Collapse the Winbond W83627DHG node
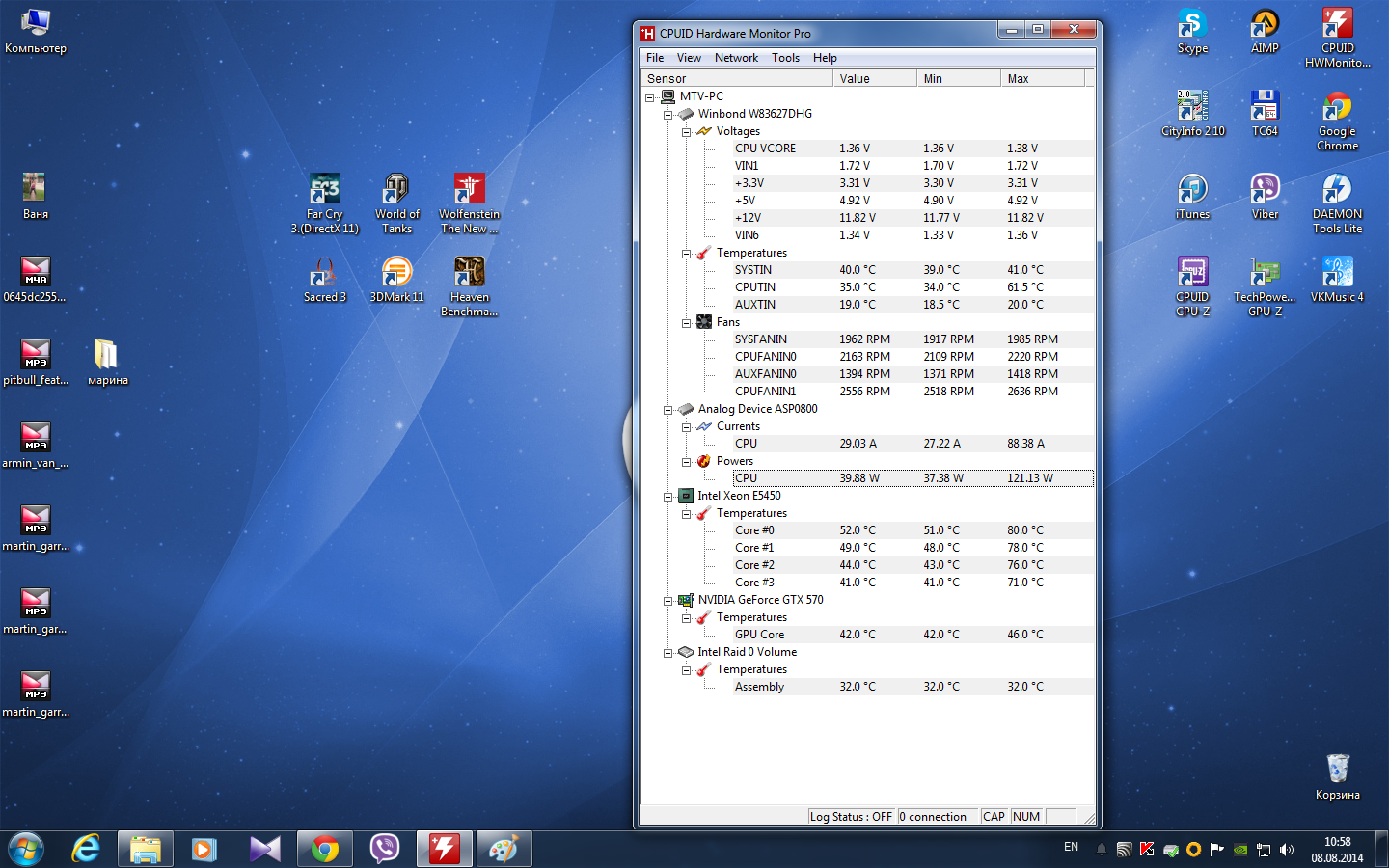Viewport: 1389px width, 868px height. (x=667, y=115)
